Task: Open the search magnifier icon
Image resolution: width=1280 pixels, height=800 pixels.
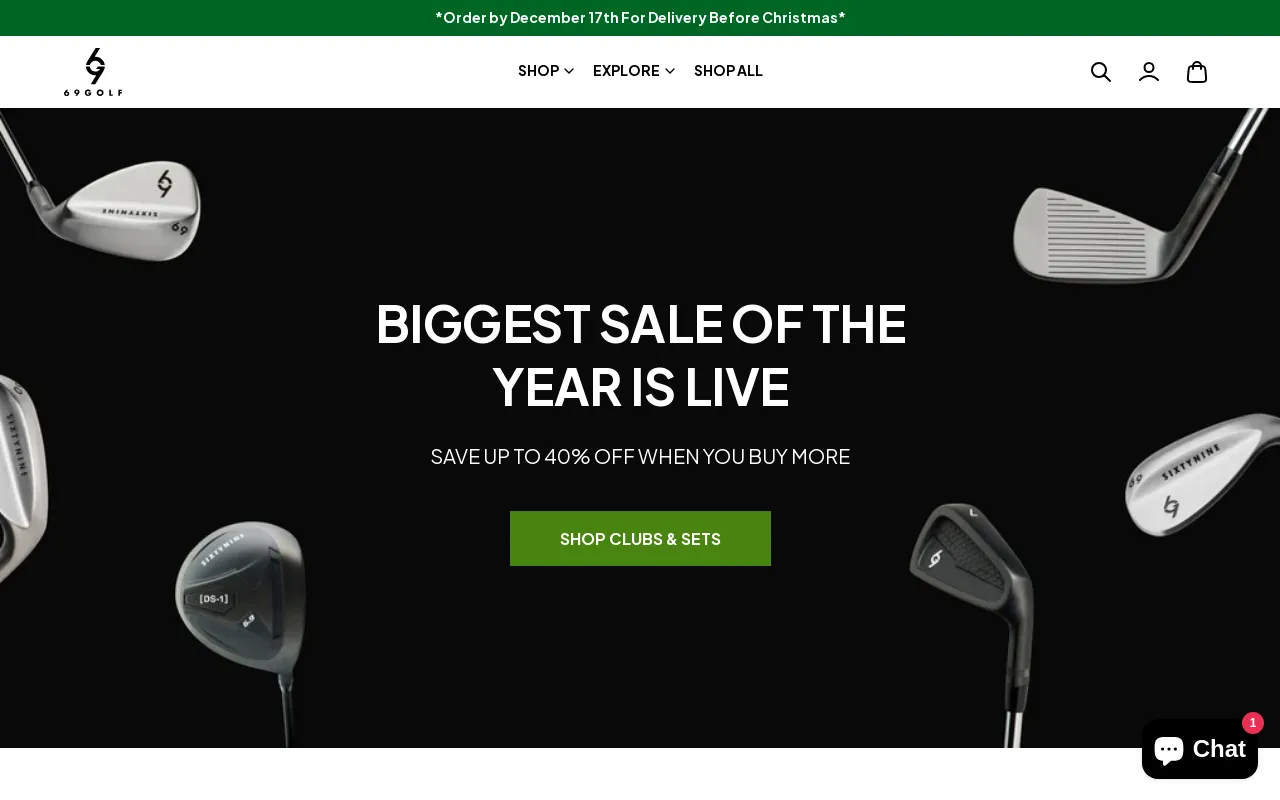Action: pos(1100,72)
